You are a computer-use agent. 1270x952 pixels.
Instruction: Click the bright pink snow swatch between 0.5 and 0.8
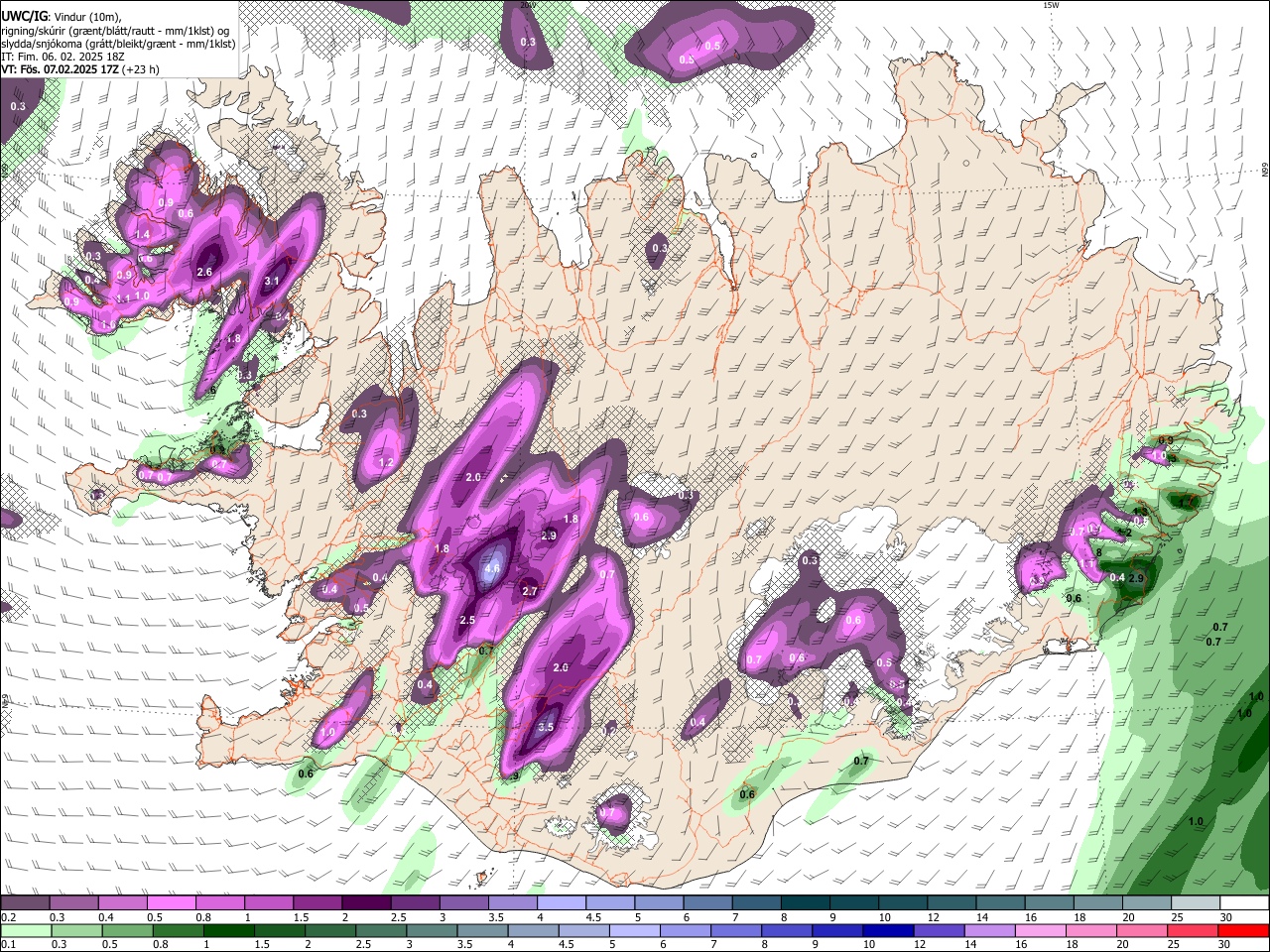pyautogui.click(x=171, y=903)
